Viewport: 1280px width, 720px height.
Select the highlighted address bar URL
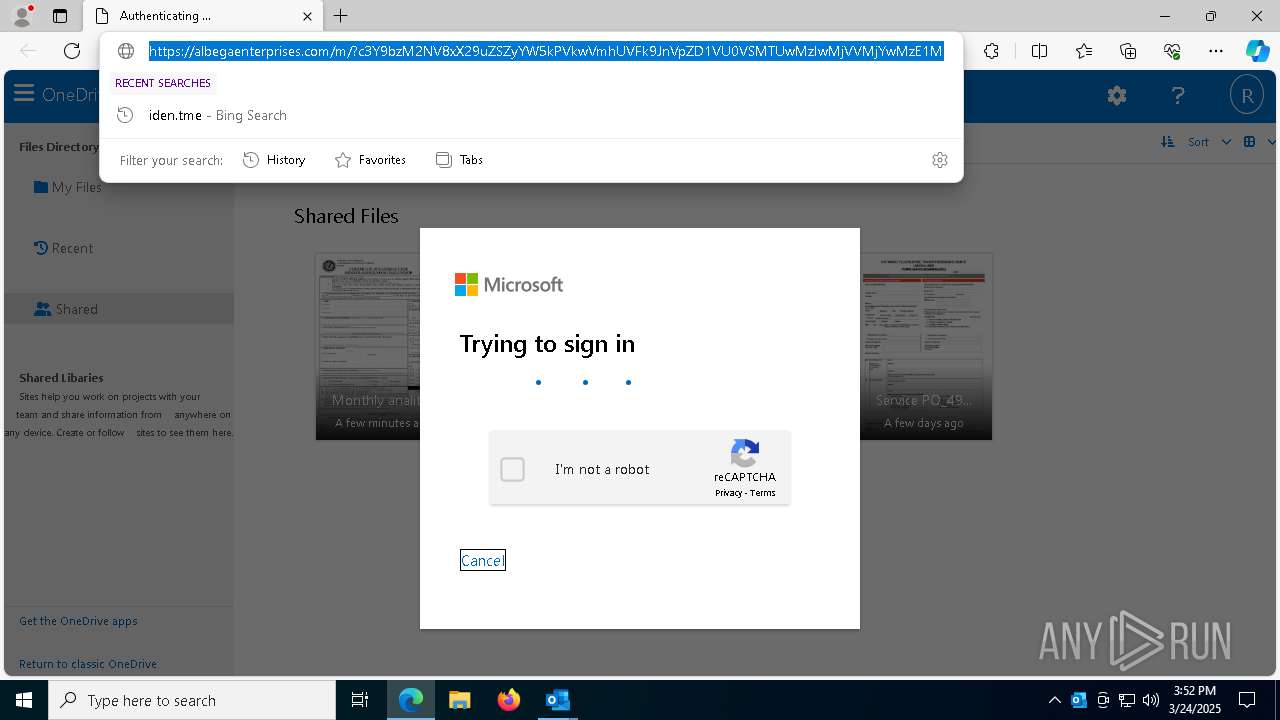[x=546, y=51]
